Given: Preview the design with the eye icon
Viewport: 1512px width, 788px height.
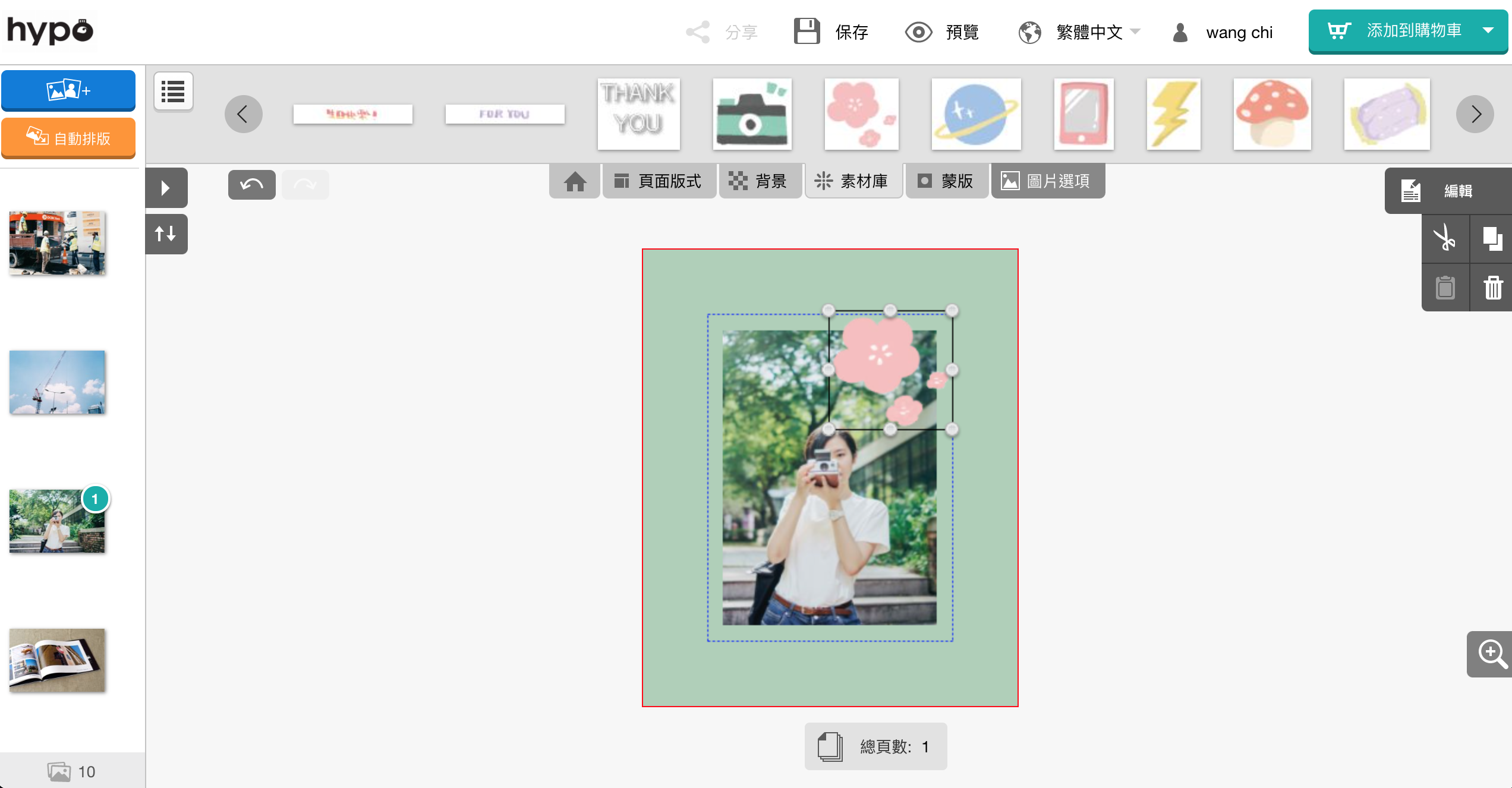Looking at the screenshot, I should (x=918, y=31).
